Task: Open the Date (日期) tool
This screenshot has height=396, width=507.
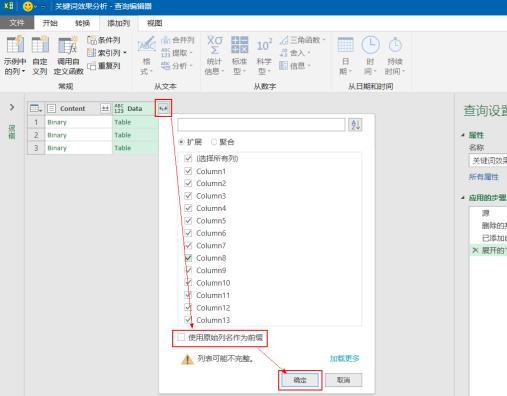Action: (x=345, y=55)
